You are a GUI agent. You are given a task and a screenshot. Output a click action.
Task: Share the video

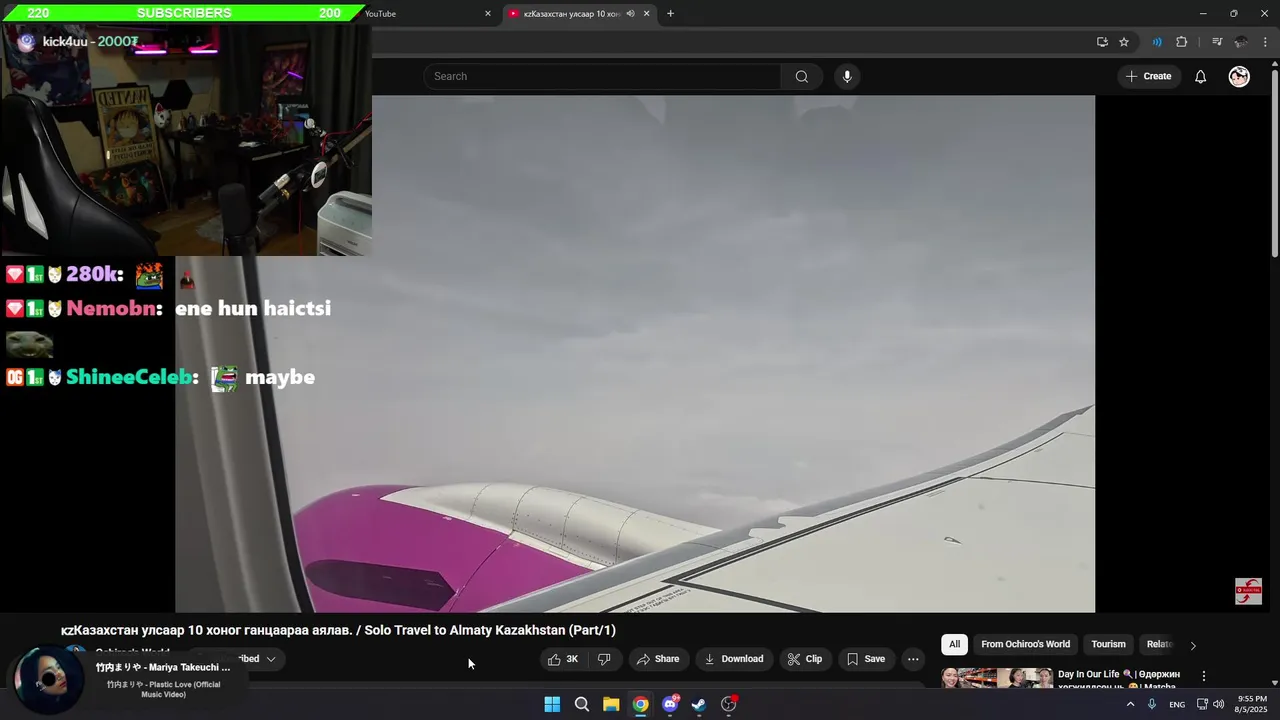click(x=658, y=659)
